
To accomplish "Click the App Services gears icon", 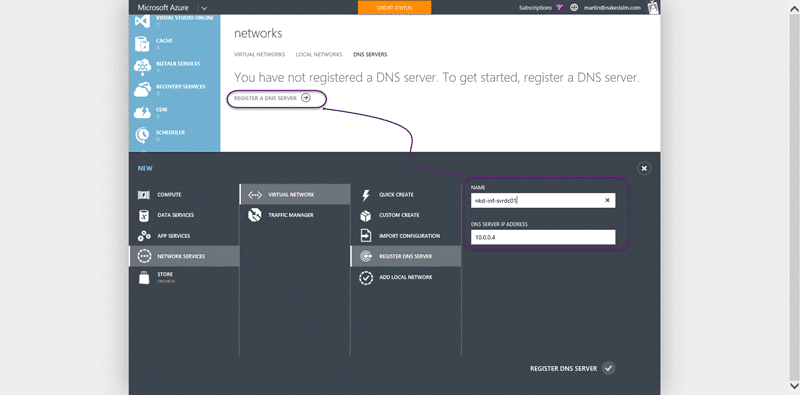I will pyautogui.click(x=144, y=236).
